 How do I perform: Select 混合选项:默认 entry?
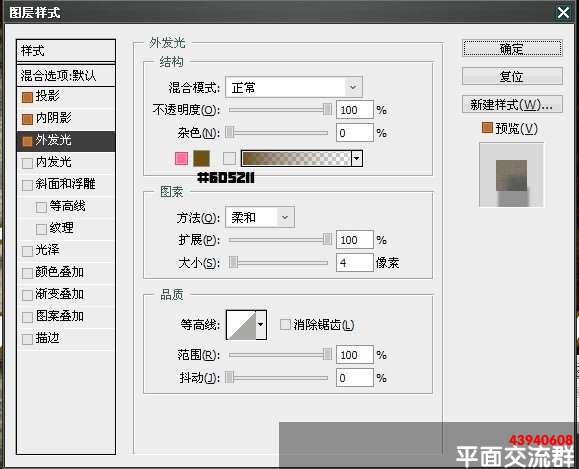tap(66, 76)
